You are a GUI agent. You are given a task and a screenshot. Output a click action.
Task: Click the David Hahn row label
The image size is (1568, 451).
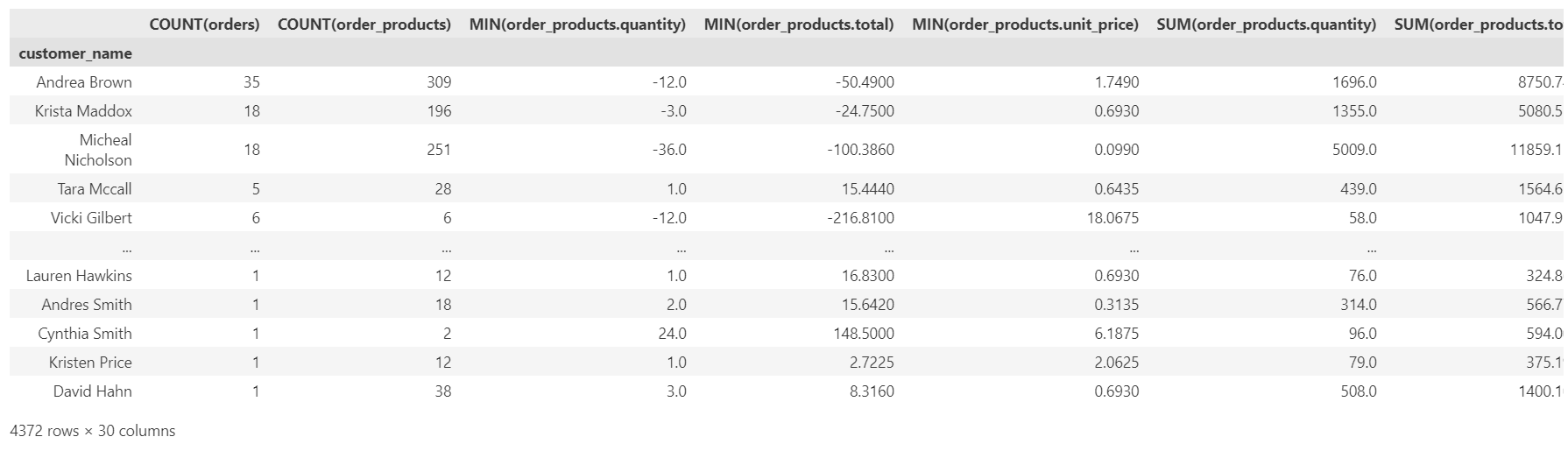point(92,391)
